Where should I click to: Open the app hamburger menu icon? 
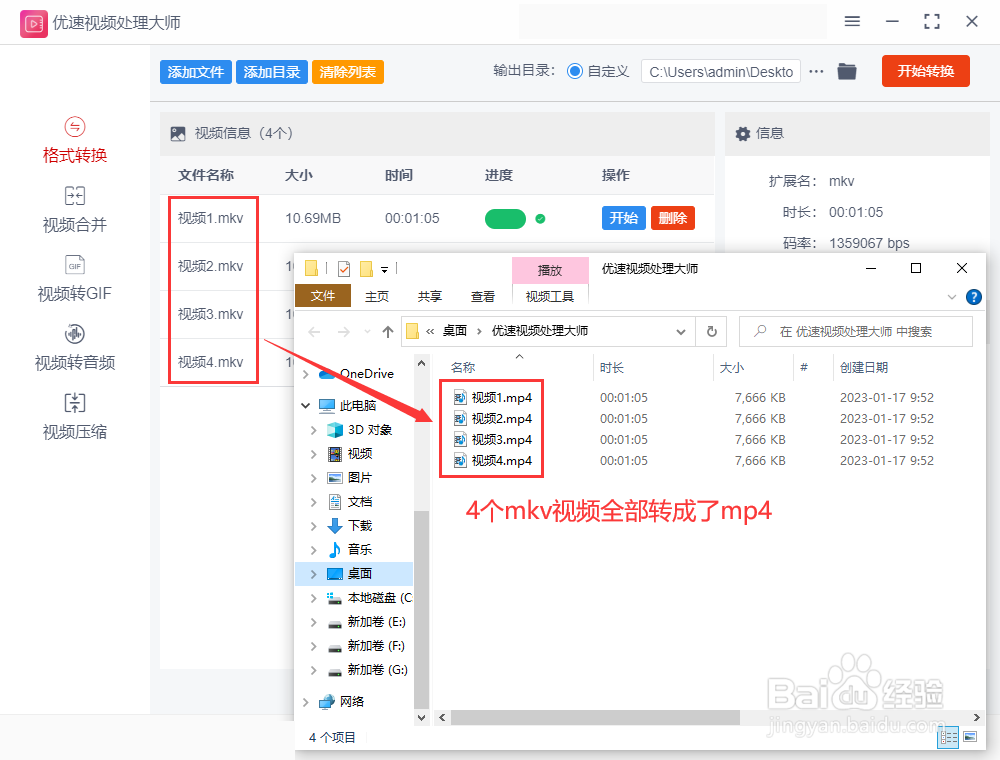[852, 21]
